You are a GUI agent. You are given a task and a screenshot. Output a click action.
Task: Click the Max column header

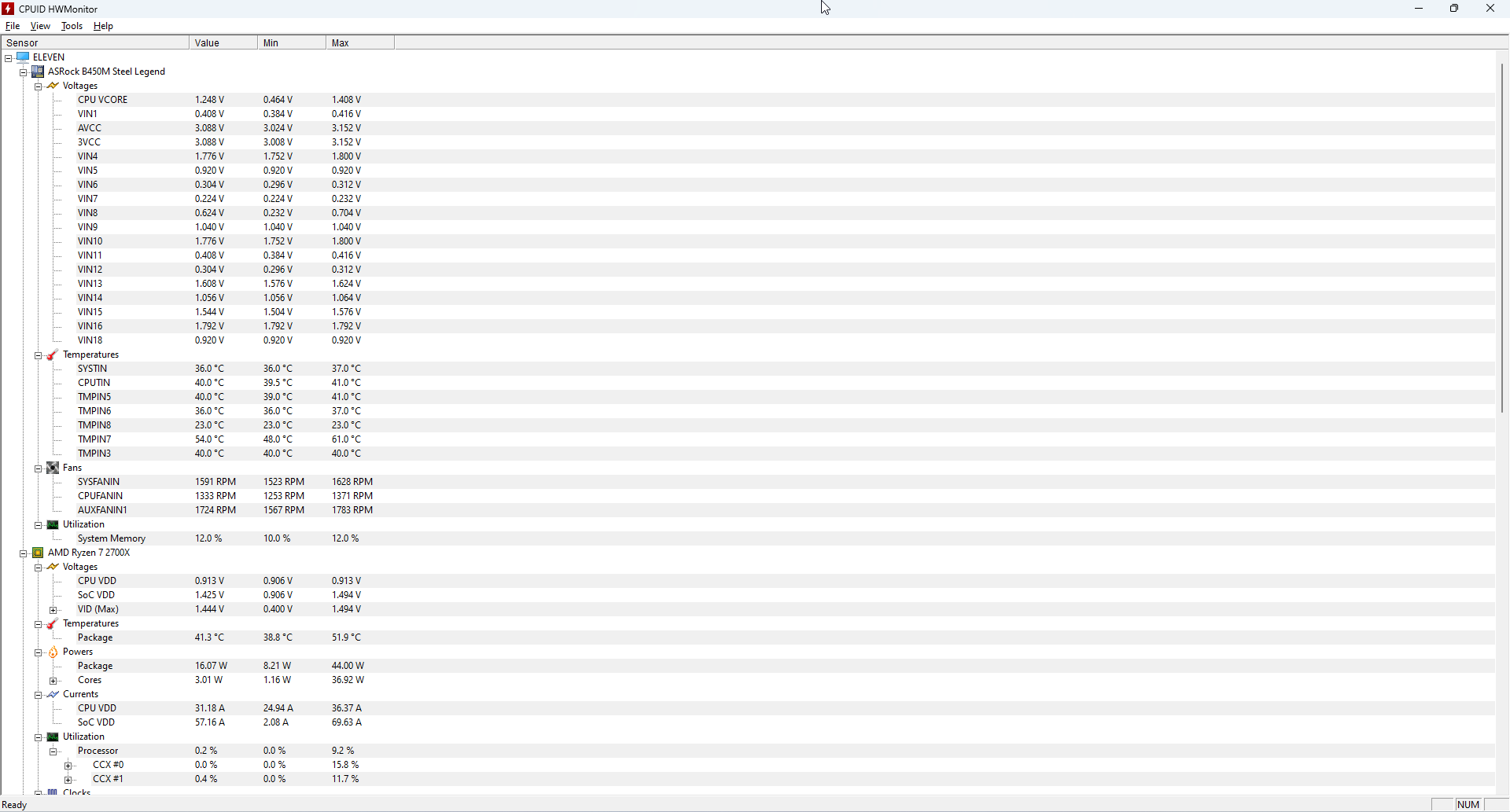pyautogui.click(x=360, y=42)
